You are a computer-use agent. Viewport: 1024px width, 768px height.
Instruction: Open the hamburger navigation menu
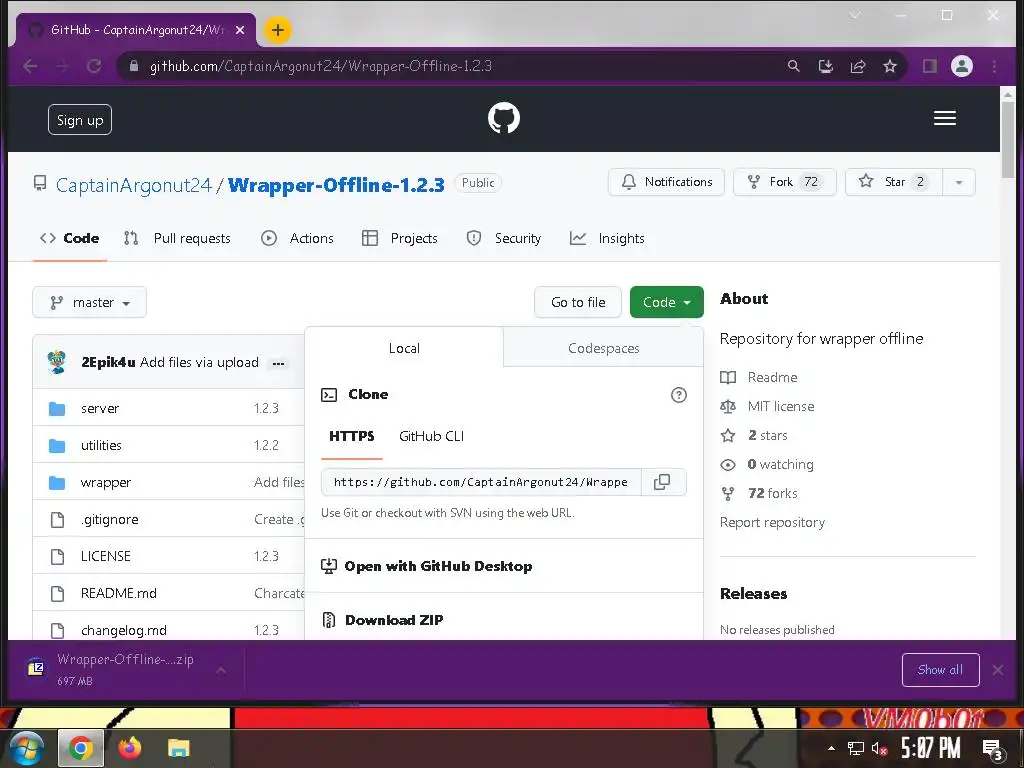[944, 118]
